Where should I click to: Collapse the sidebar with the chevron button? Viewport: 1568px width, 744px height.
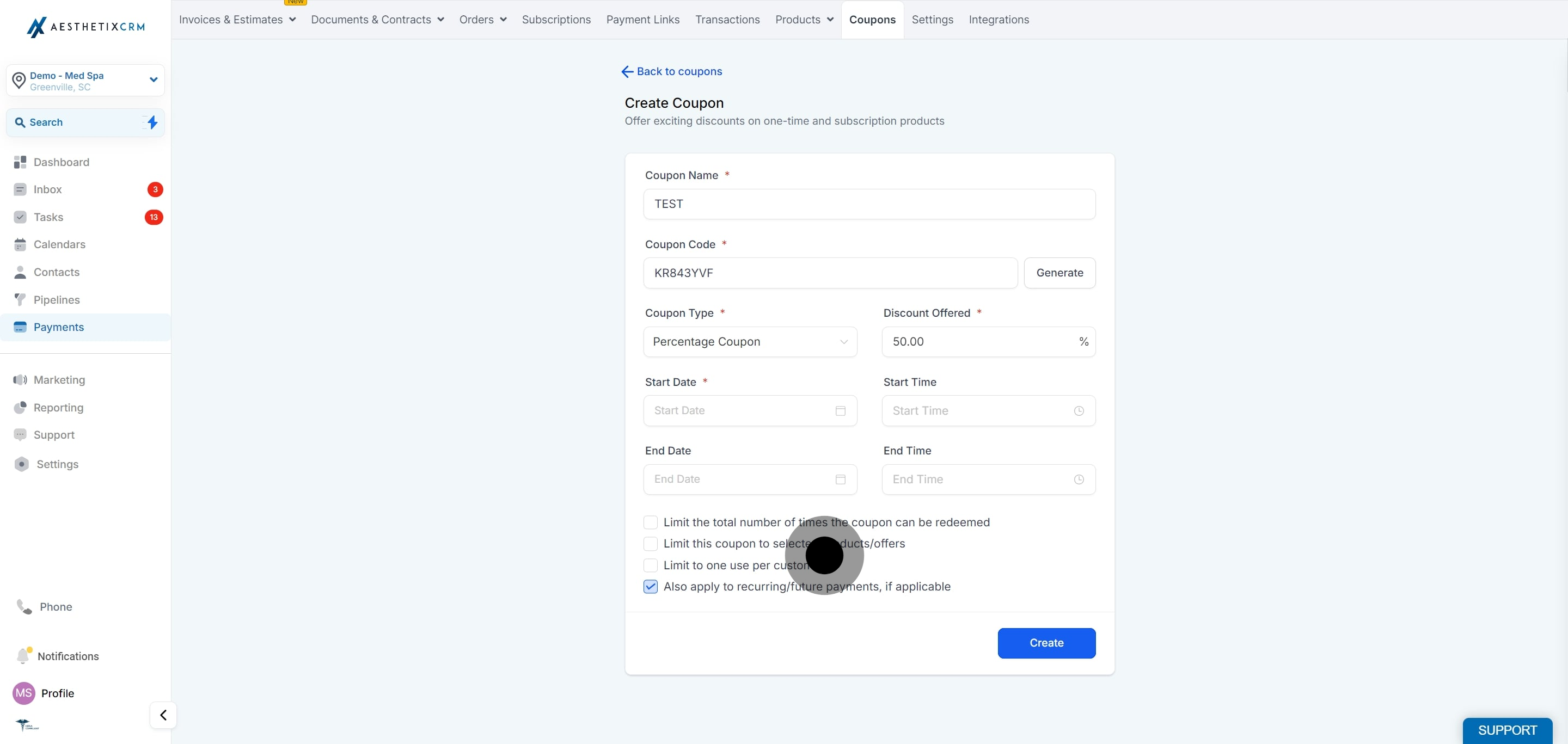coord(163,715)
